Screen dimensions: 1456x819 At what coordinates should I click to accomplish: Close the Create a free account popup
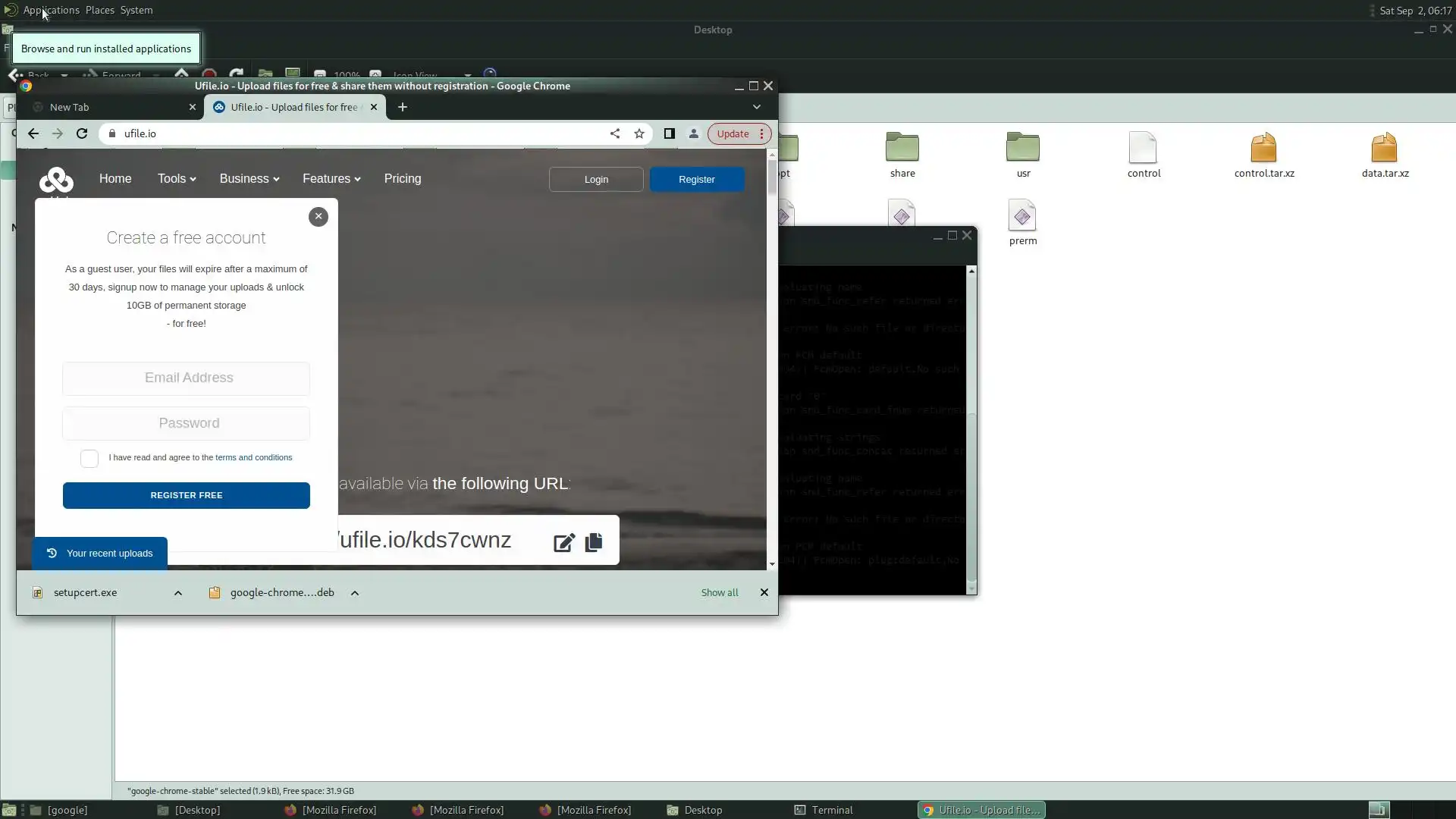click(x=318, y=217)
